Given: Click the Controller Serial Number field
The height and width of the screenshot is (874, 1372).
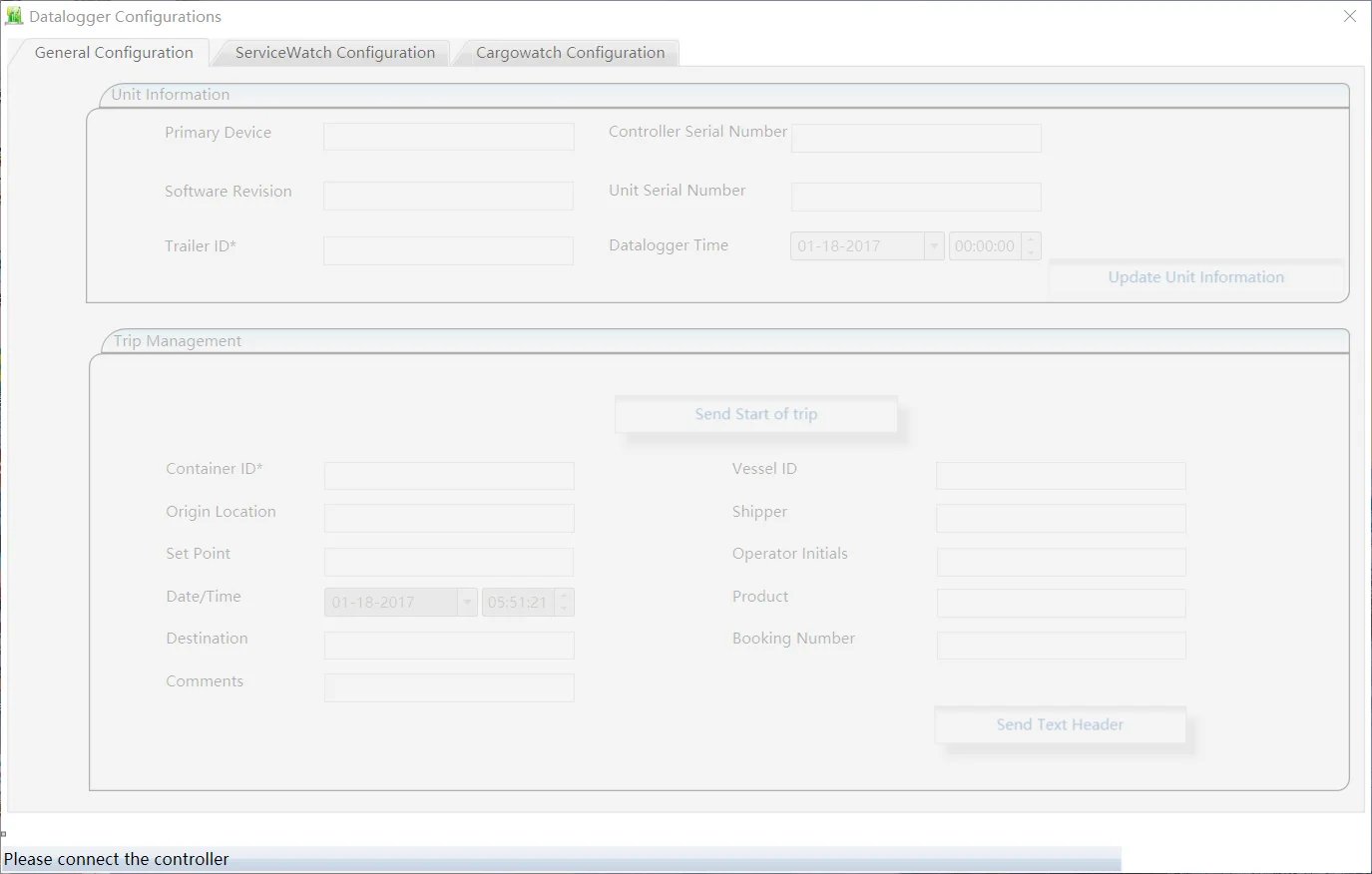Looking at the screenshot, I should 916,138.
